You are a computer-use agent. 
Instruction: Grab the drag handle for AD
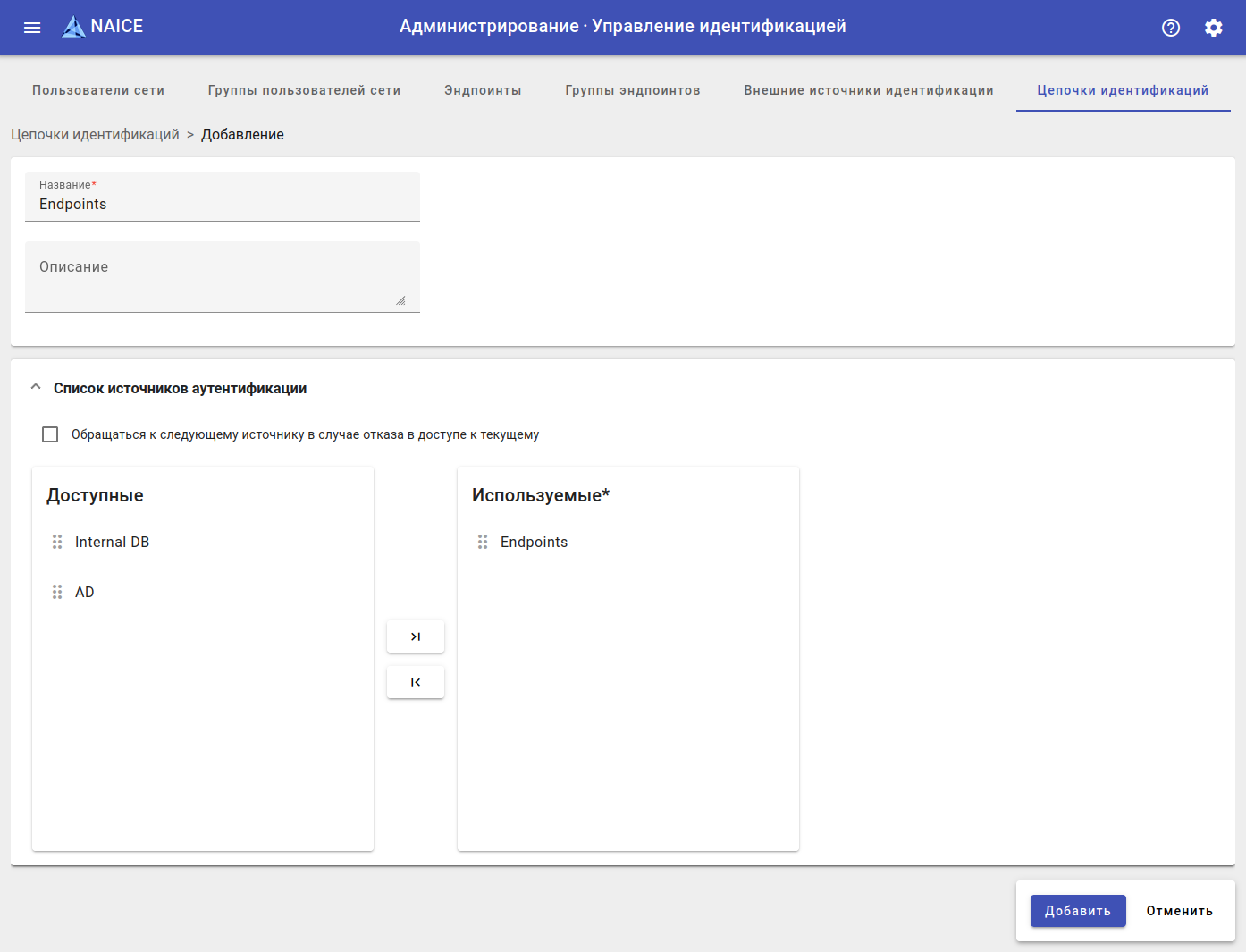point(57,592)
